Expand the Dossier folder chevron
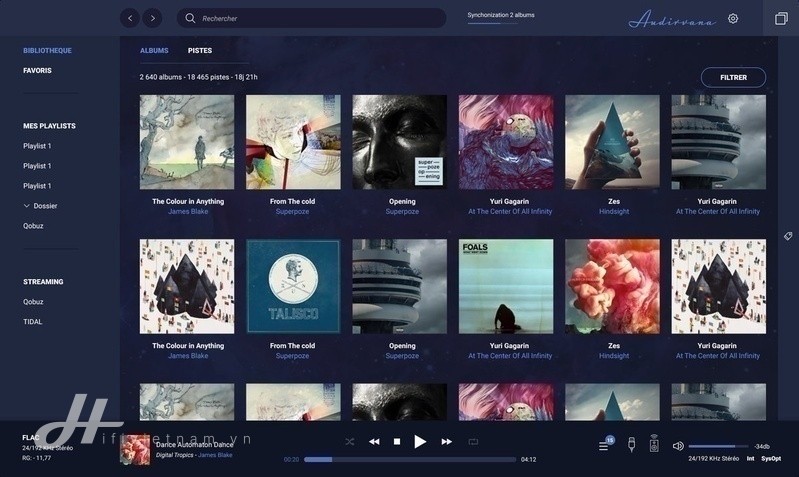799x477 pixels. click(26, 206)
